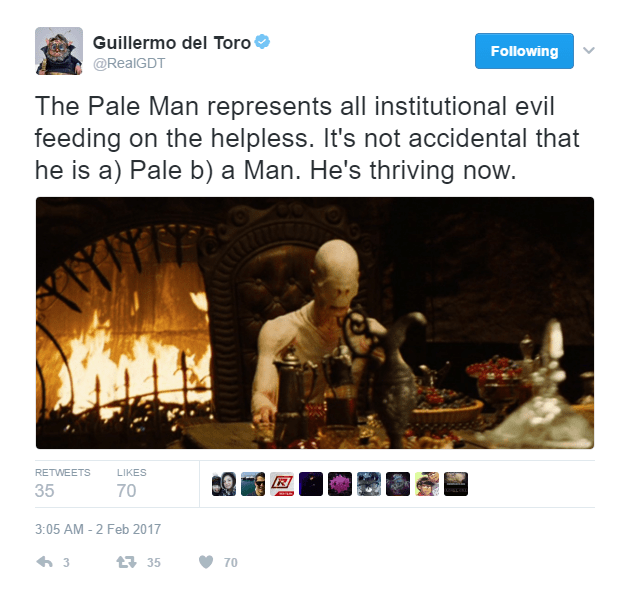Screen dimensions: 631x595
Task: Expand the tweet options chevron
Action: [589, 50]
